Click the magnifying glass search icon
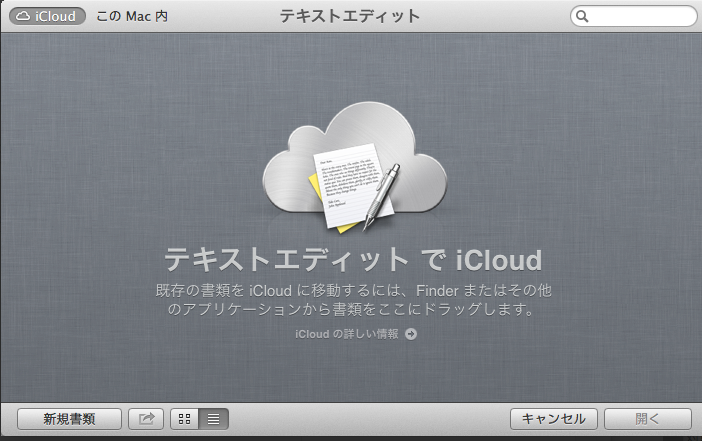Viewport: 702px width, 441px height. (582, 16)
